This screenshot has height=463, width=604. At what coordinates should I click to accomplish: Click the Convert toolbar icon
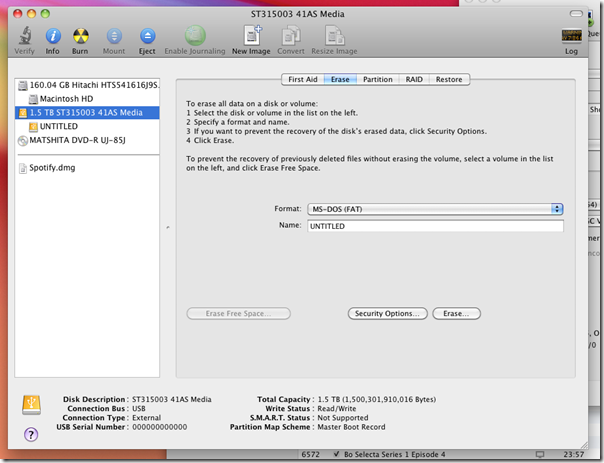click(291, 36)
